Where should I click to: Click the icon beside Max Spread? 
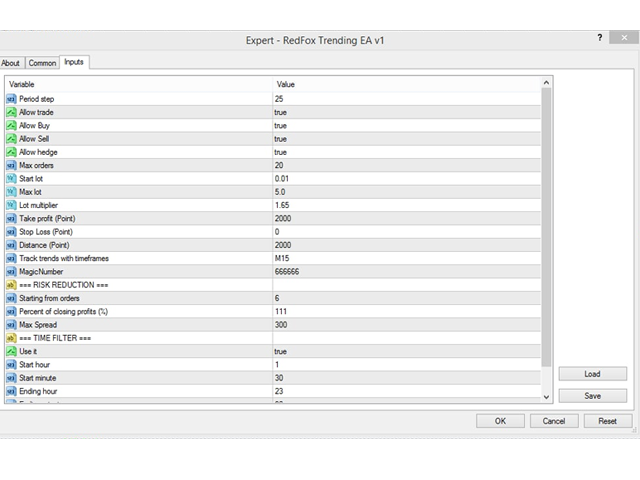11,325
